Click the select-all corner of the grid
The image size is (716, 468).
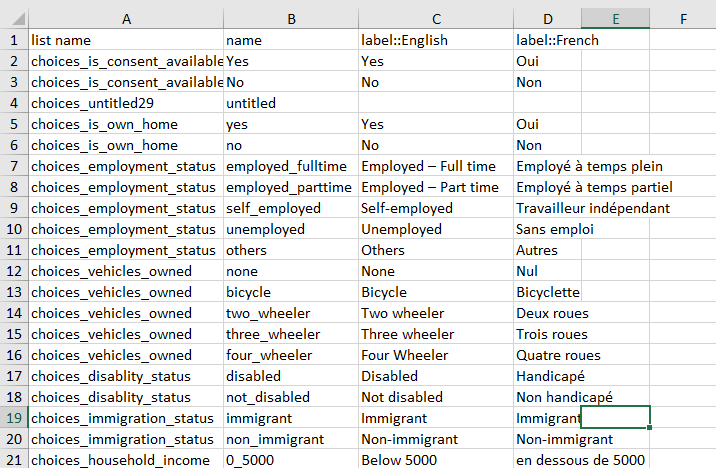coord(14,18)
